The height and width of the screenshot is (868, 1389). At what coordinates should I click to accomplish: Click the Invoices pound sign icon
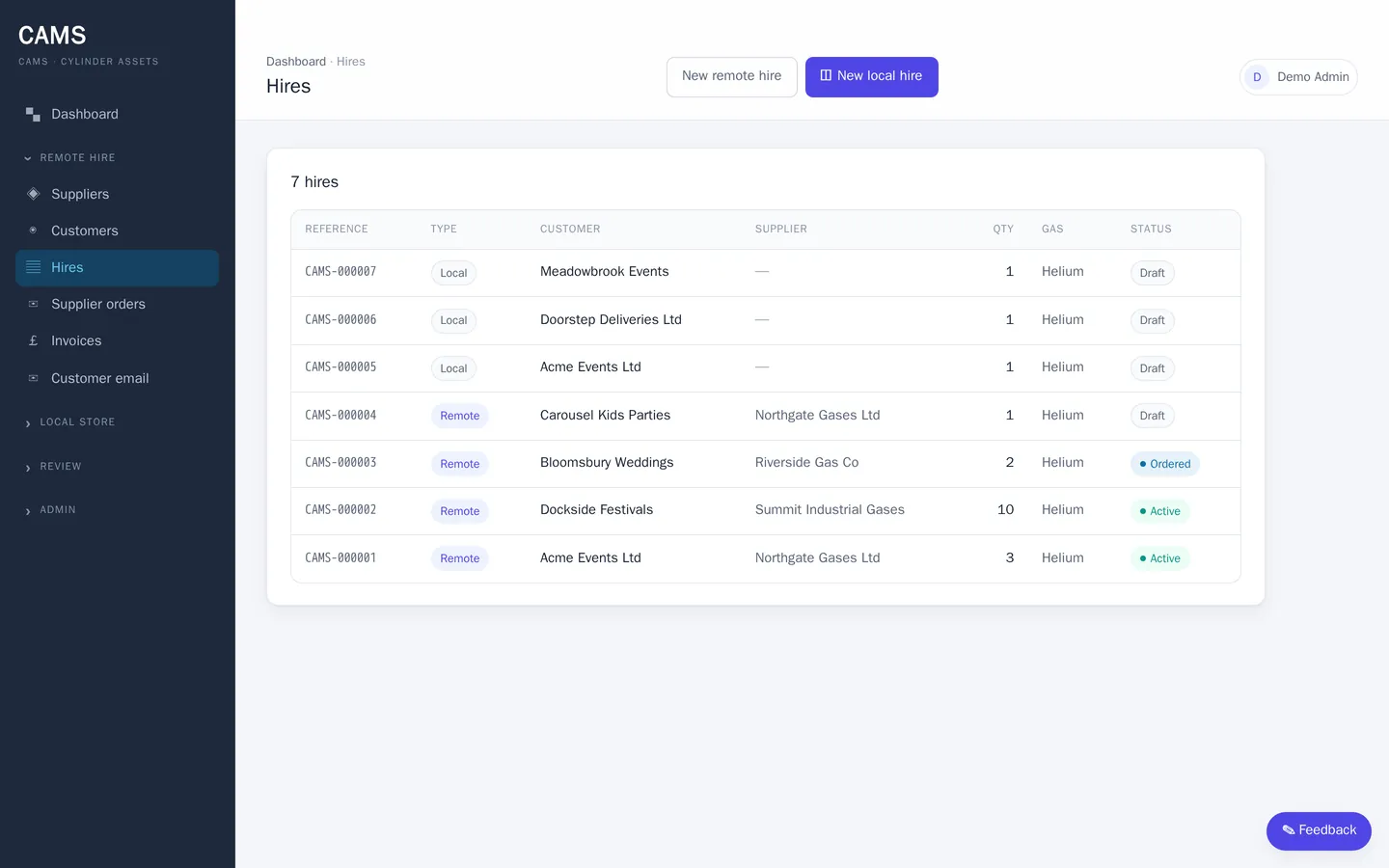pos(33,340)
